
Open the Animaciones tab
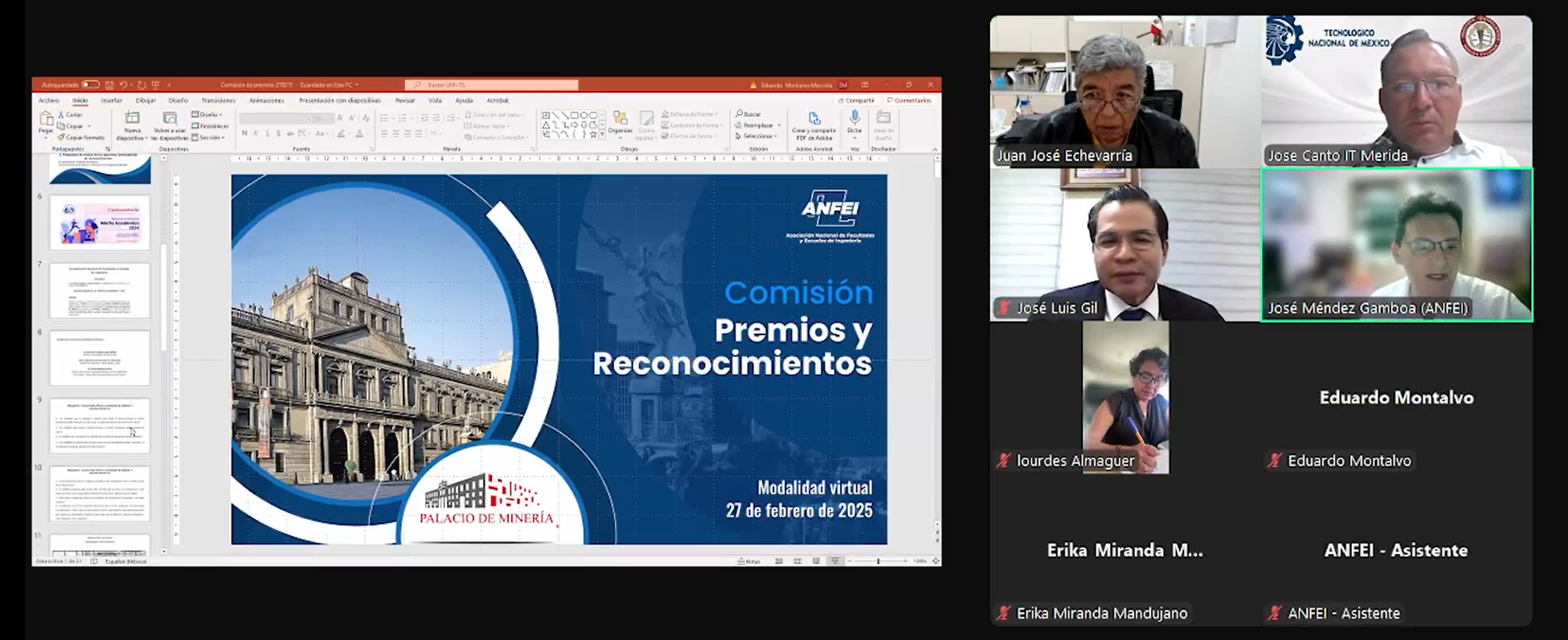[x=266, y=100]
